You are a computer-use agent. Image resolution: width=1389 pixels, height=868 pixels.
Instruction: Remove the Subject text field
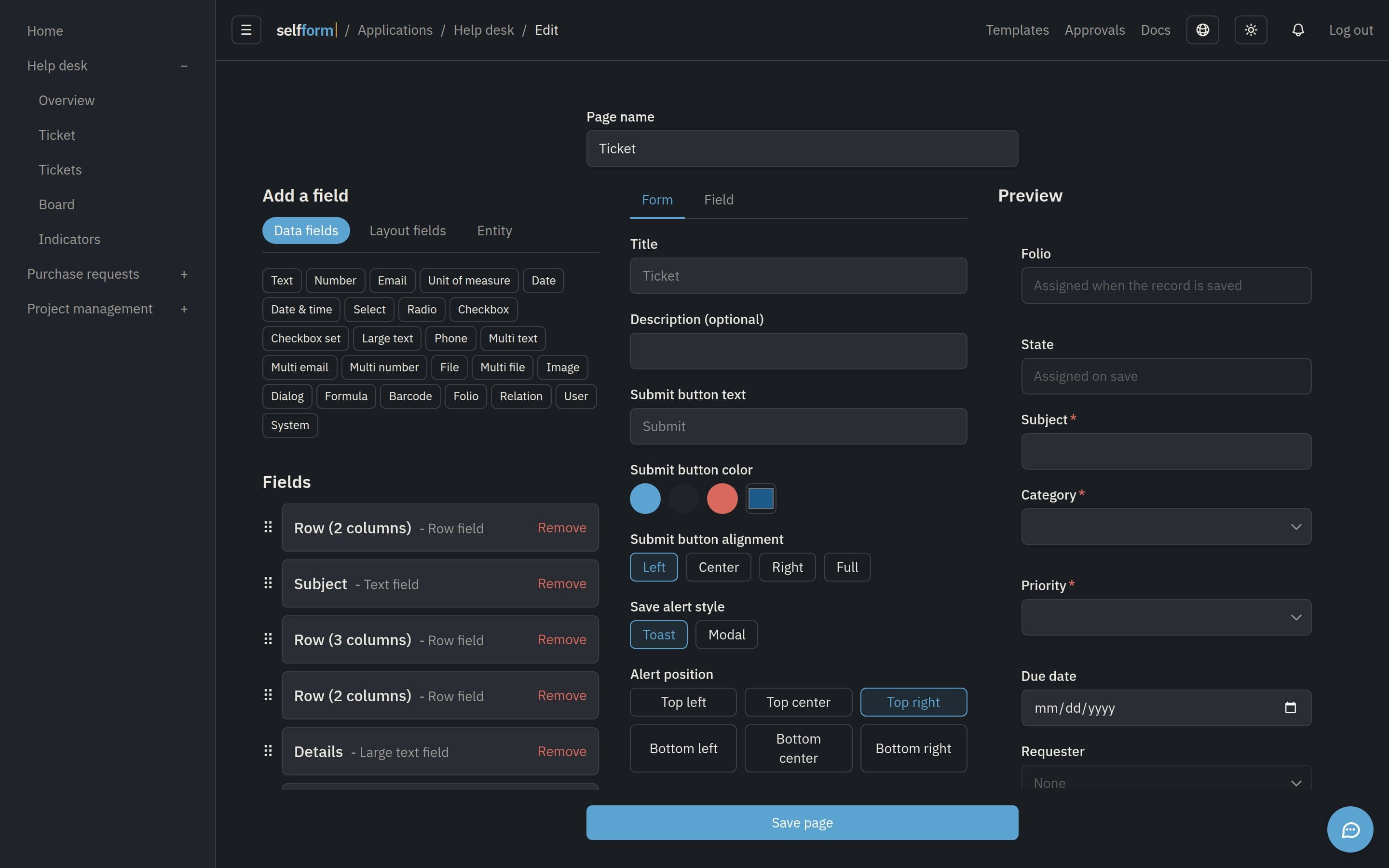[x=561, y=584]
